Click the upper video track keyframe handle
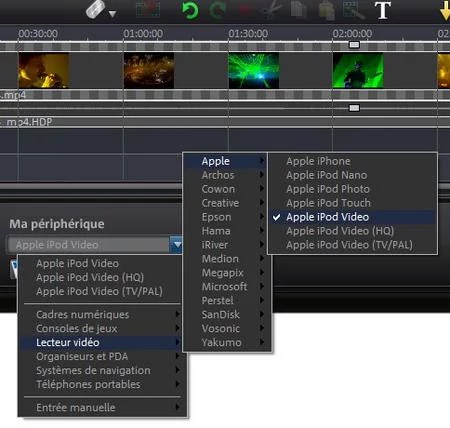This screenshot has height=428, width=450. point(354,44)
